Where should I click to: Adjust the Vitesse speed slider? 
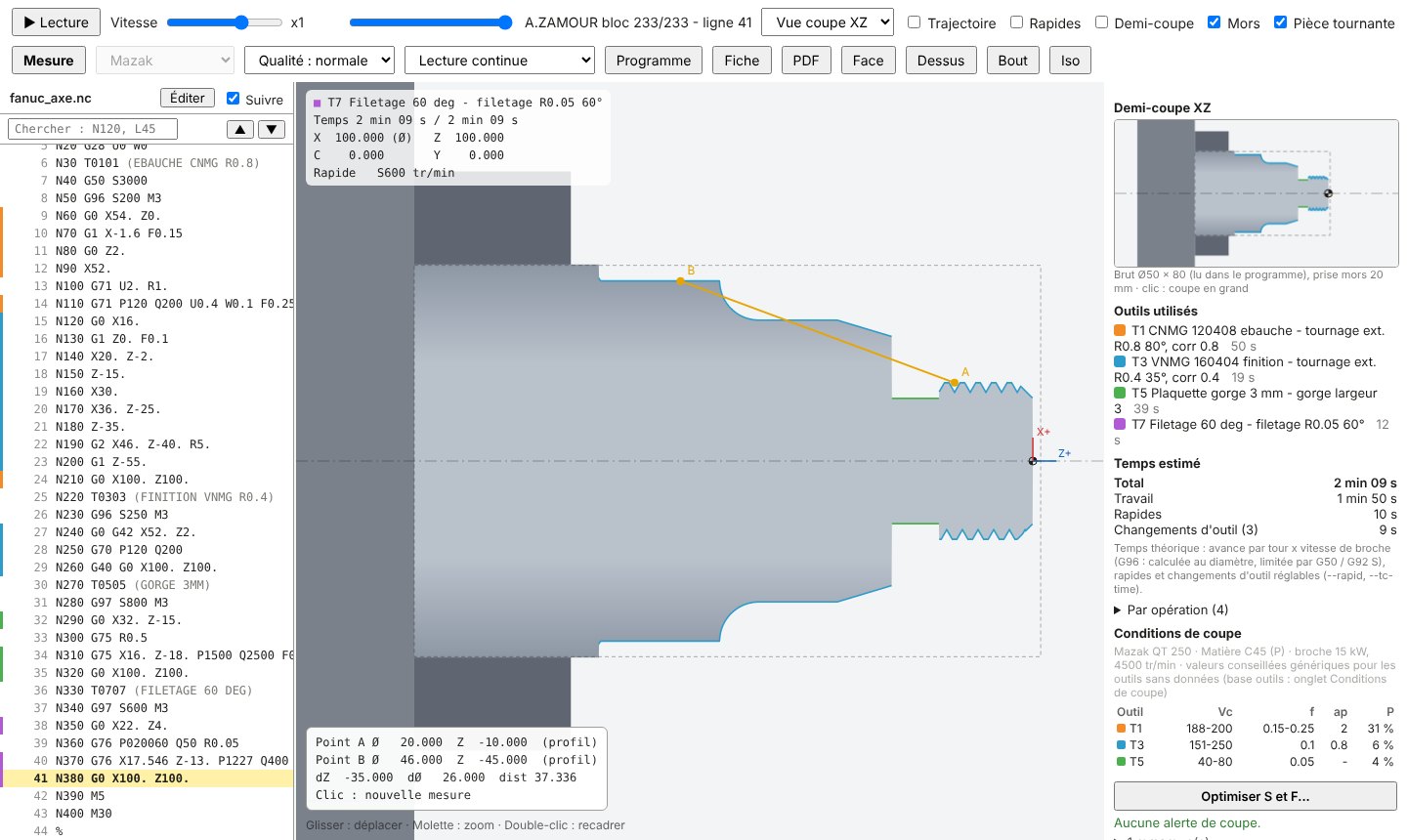coord(224,22)
